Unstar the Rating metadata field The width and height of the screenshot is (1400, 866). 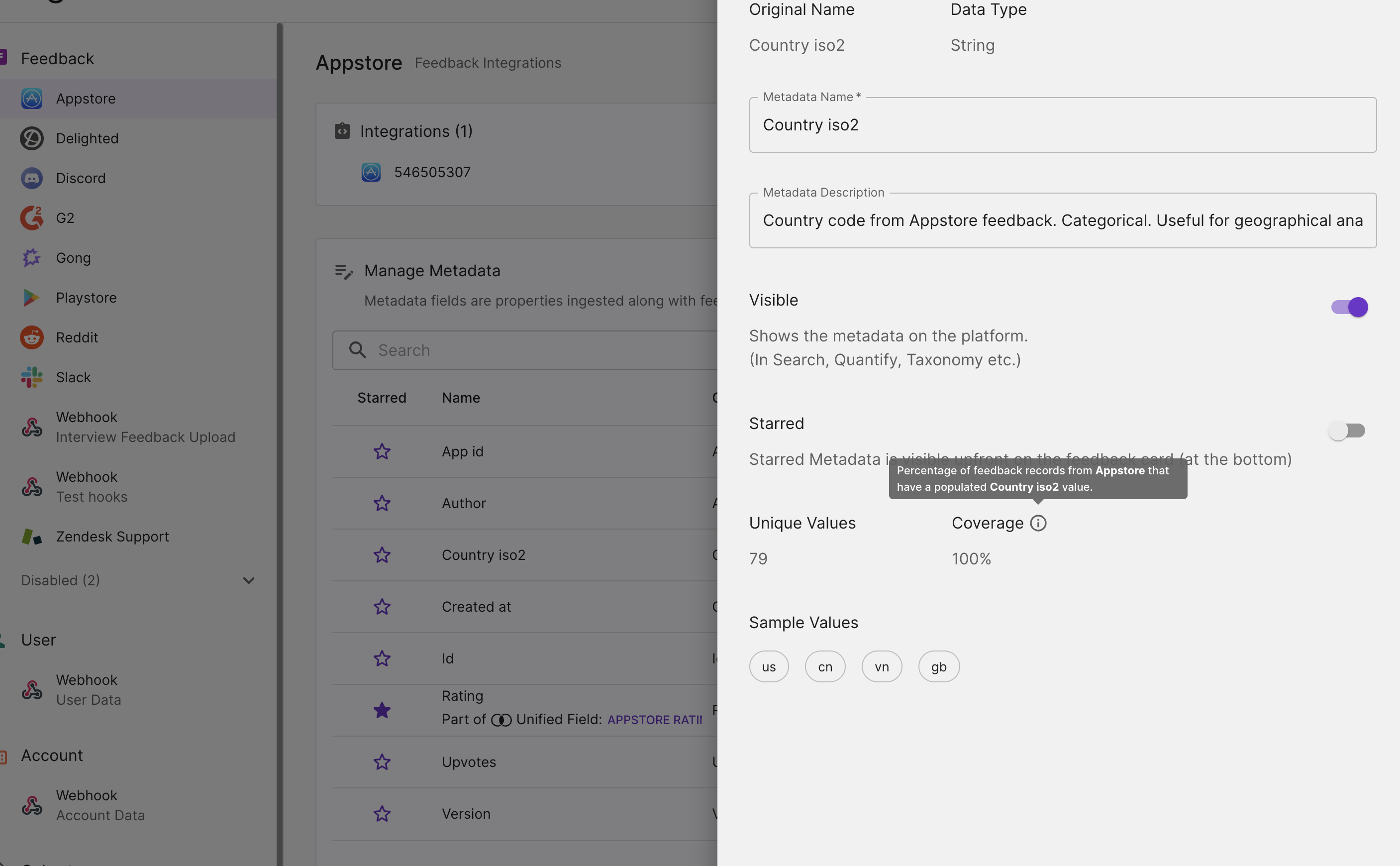click(x=382, y=710)
